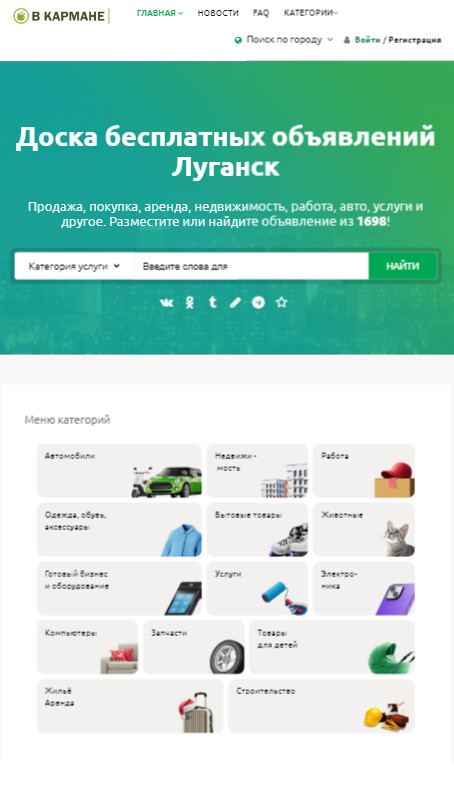Click the Tumblr share icon

coord(212,302)
